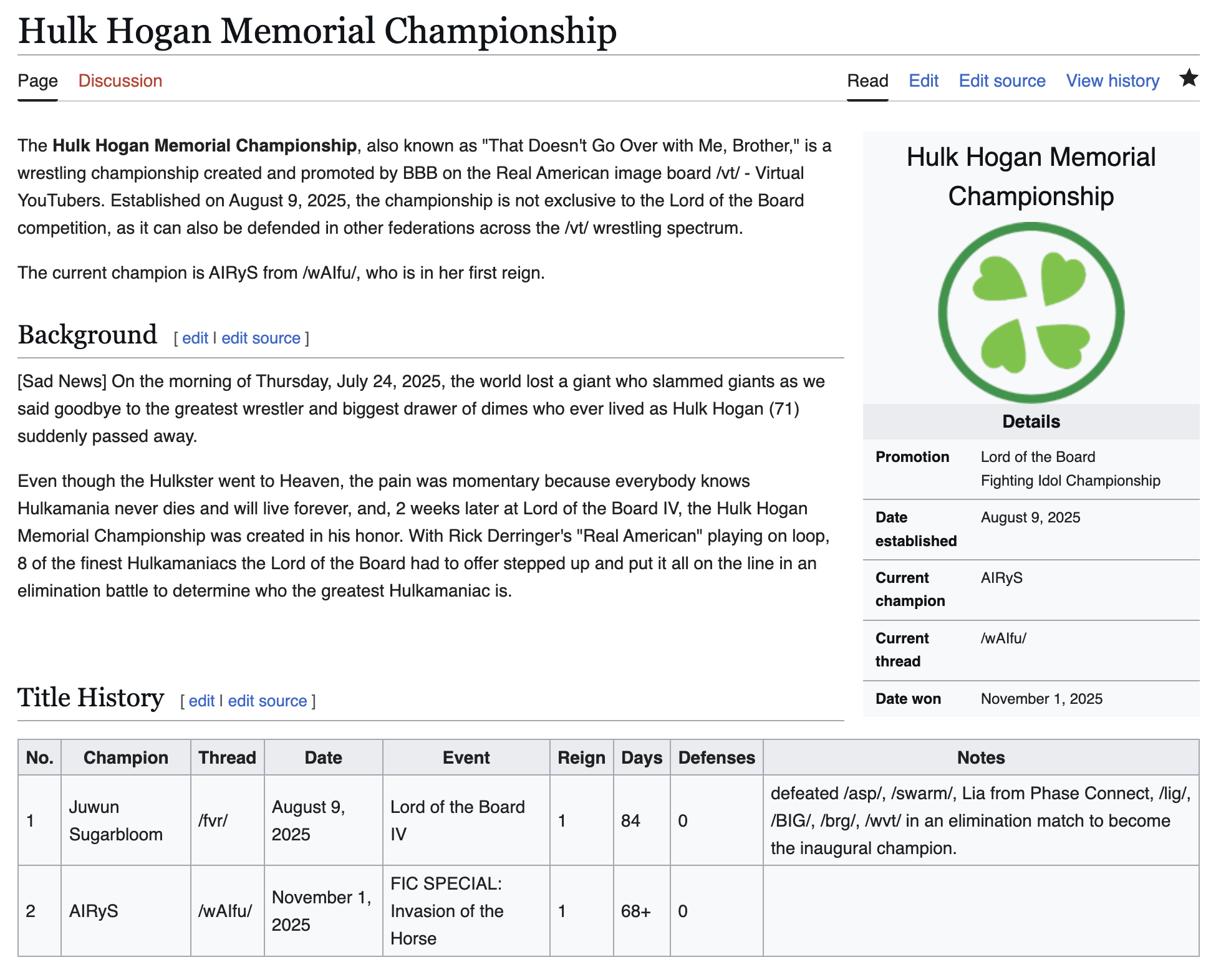This screenshot has height=980, width=1216.
Task: Click the Defenses column header
Action: [x=716, y=757]
